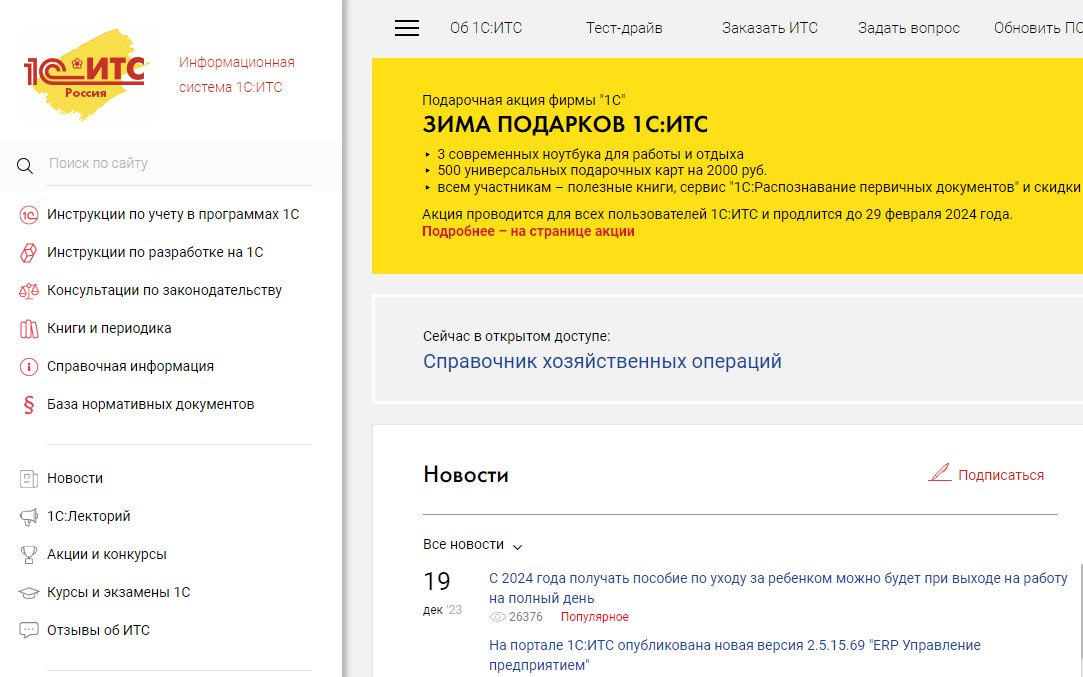Open База нормативных документов section

[x=151, y=404]
